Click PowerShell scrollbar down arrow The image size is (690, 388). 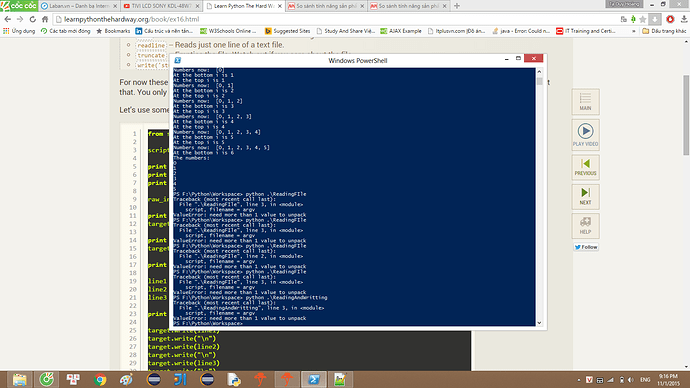click(540, 323)
